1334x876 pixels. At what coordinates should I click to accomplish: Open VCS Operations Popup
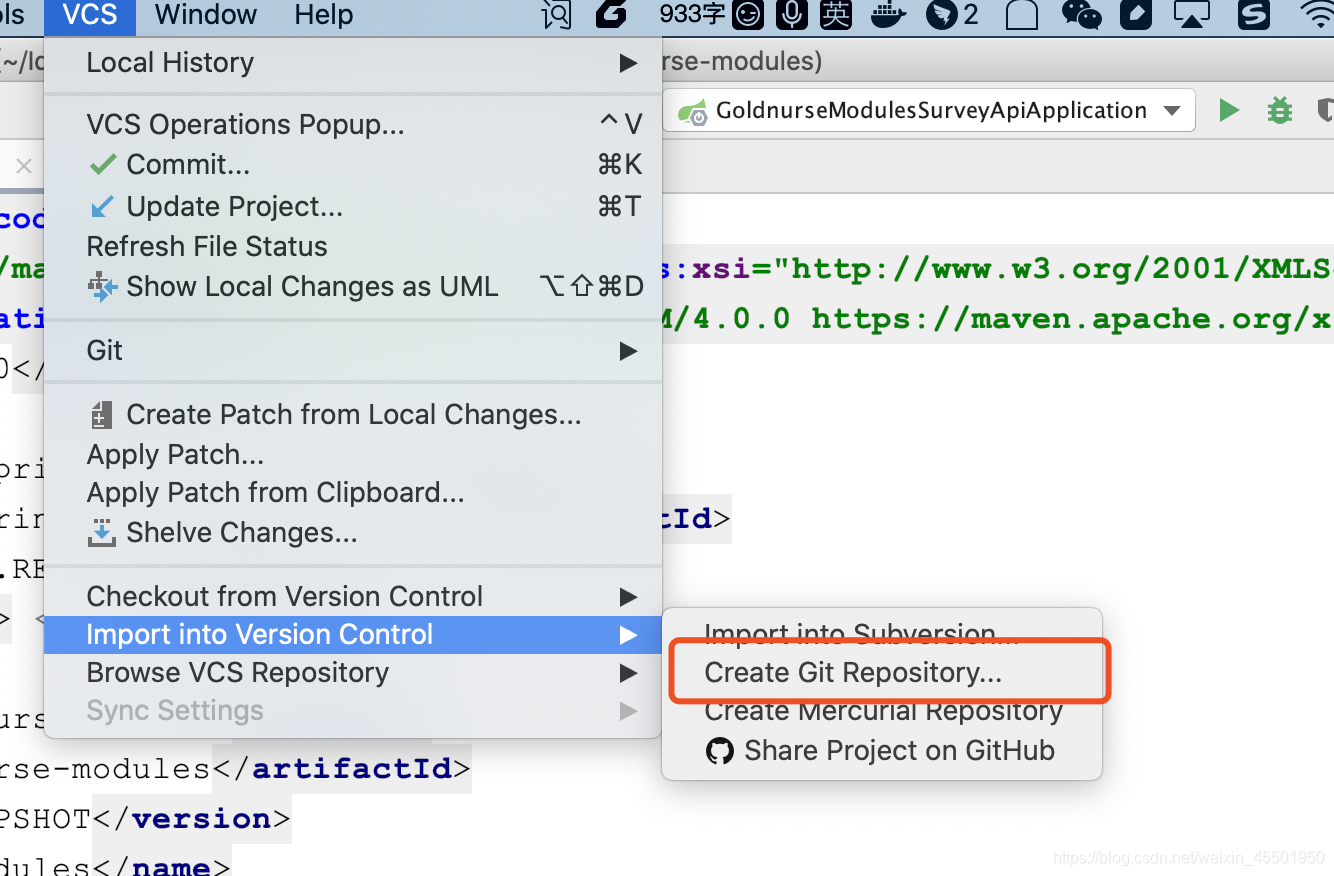[x=352, y=124]
